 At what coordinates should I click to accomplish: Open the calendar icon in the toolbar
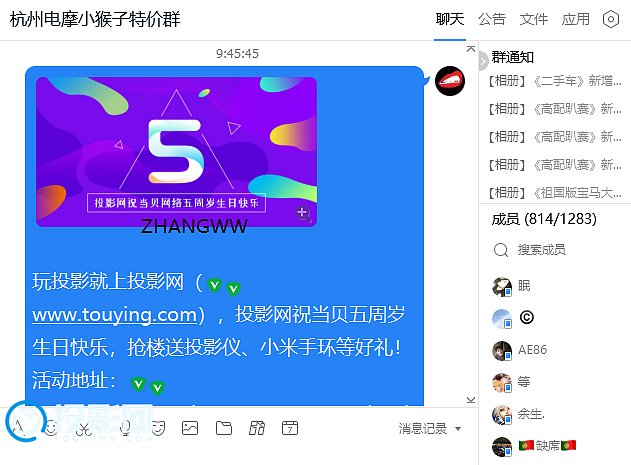coord(290,428)
